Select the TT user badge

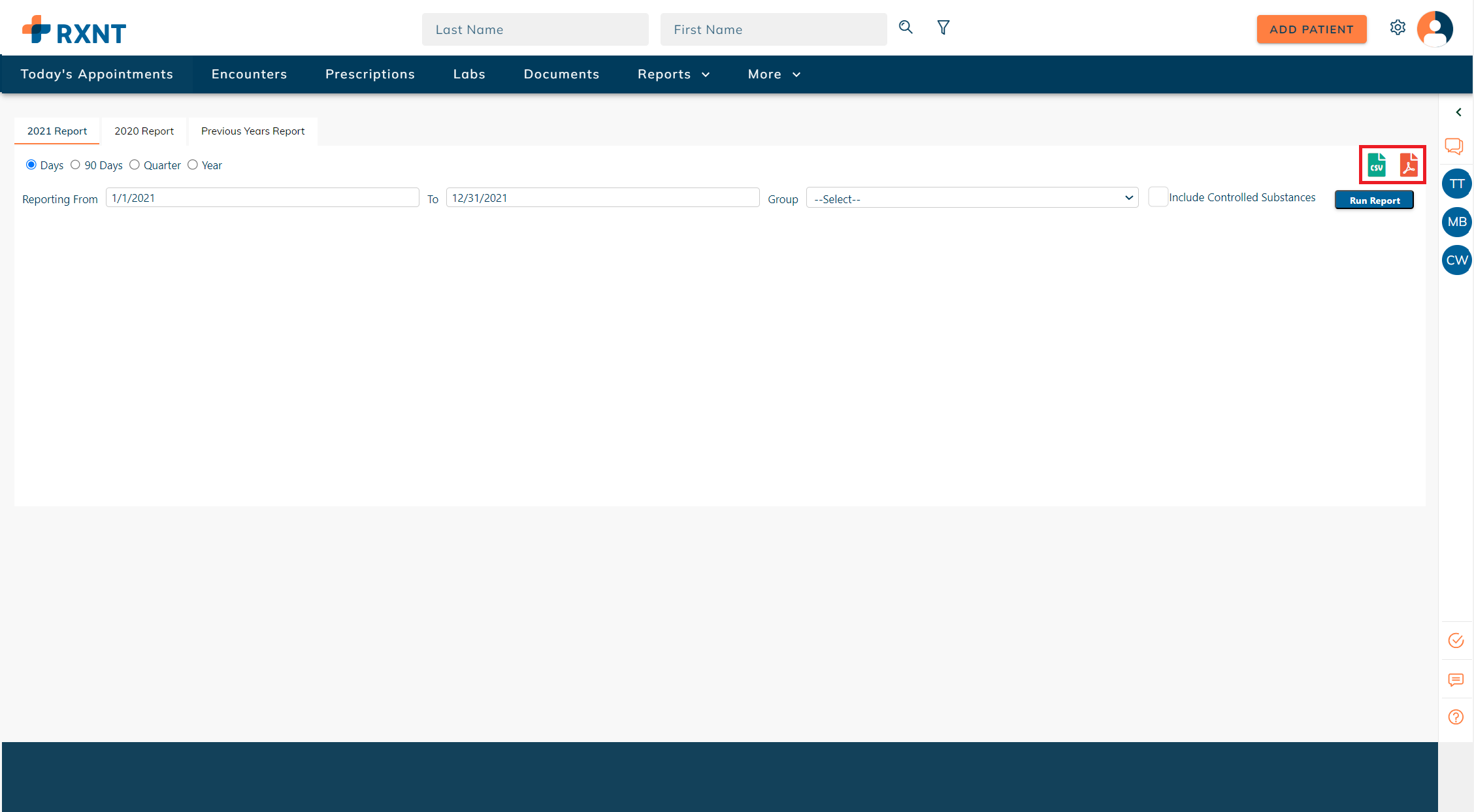[x=1457, y=184]
